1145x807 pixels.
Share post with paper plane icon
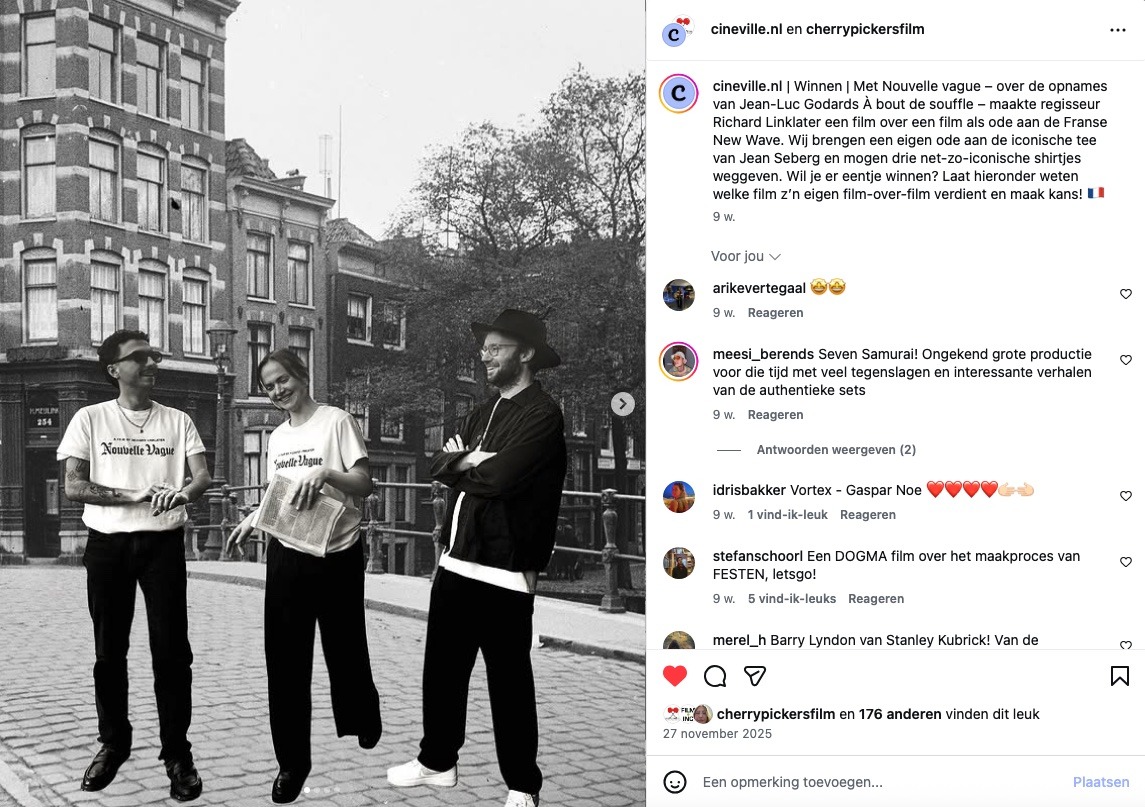pyautogui.click(x=754, y=676)
